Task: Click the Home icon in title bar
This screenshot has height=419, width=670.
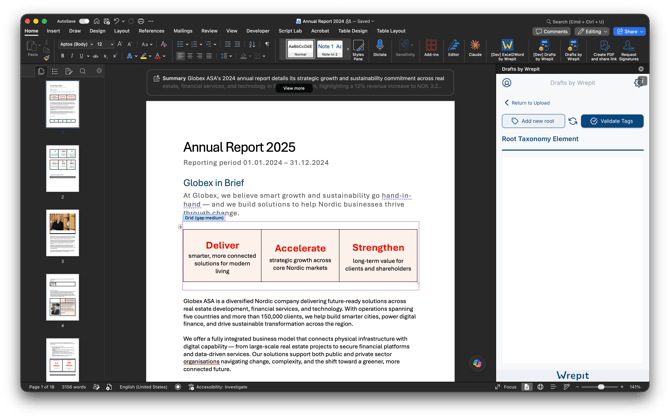Action: (x=97, y=21)
